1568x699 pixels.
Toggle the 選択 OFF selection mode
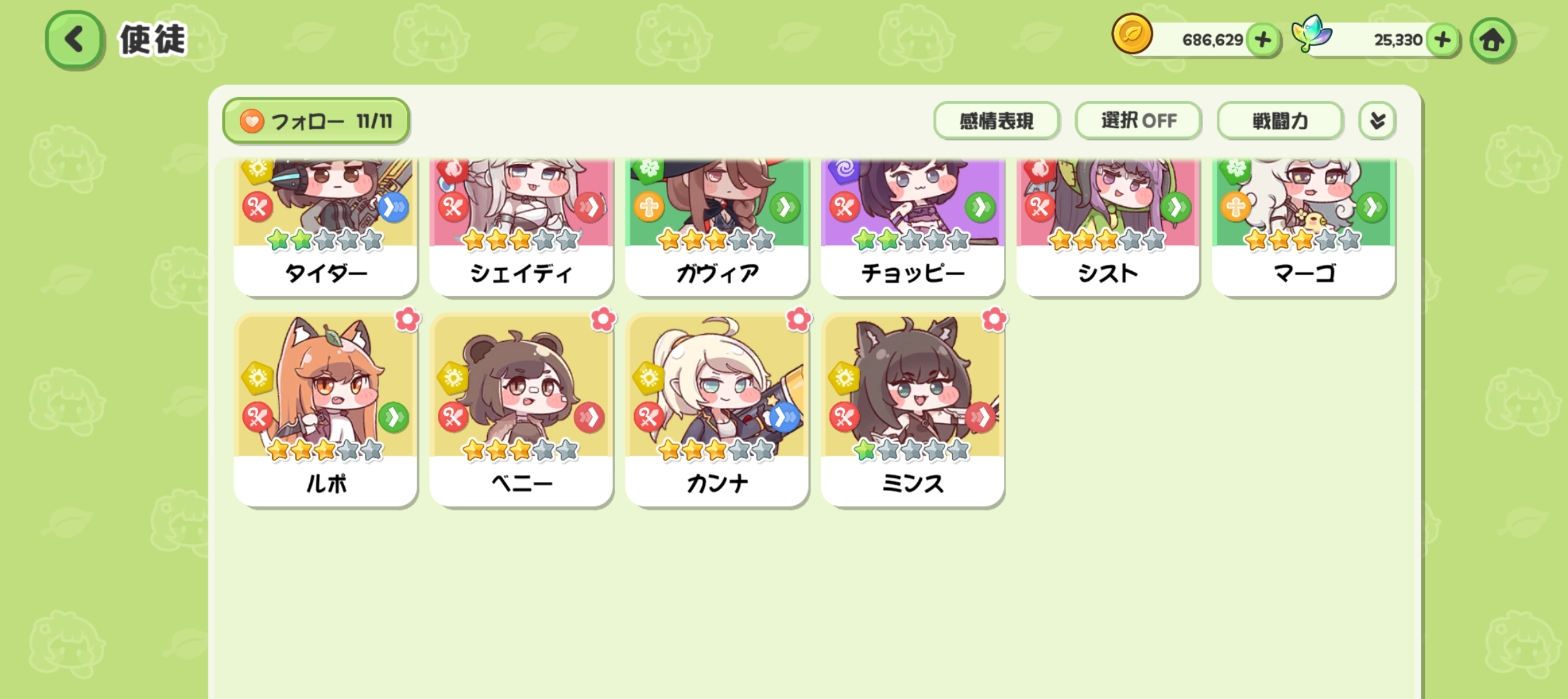(1138, 120)
